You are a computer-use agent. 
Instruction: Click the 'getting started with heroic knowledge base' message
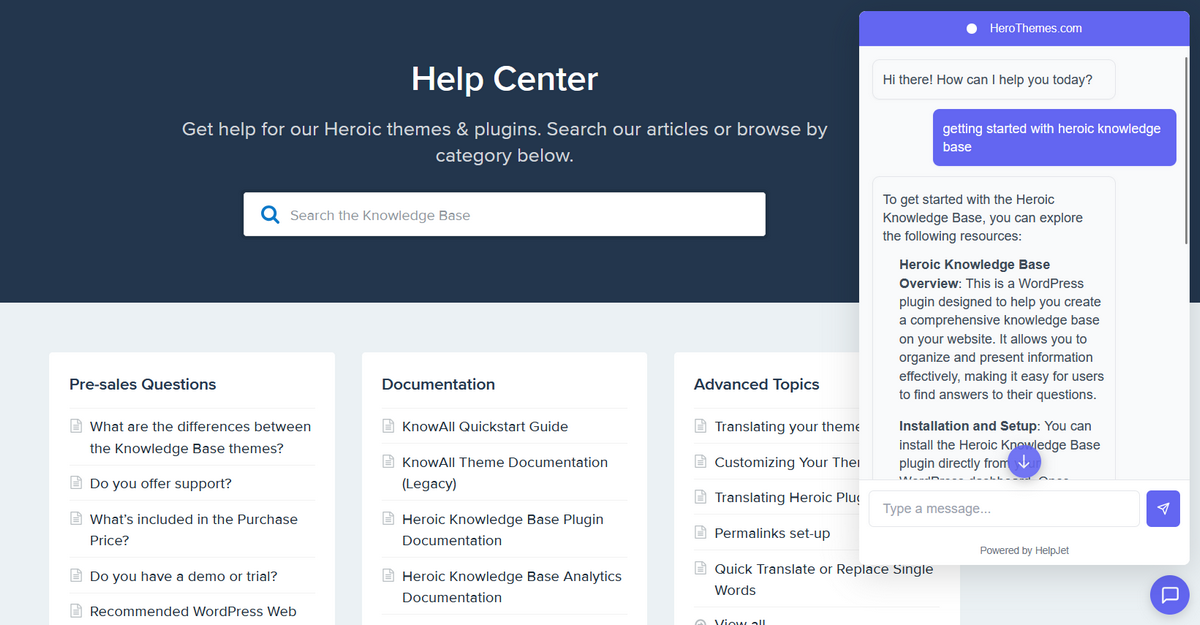click(1054, 137)
